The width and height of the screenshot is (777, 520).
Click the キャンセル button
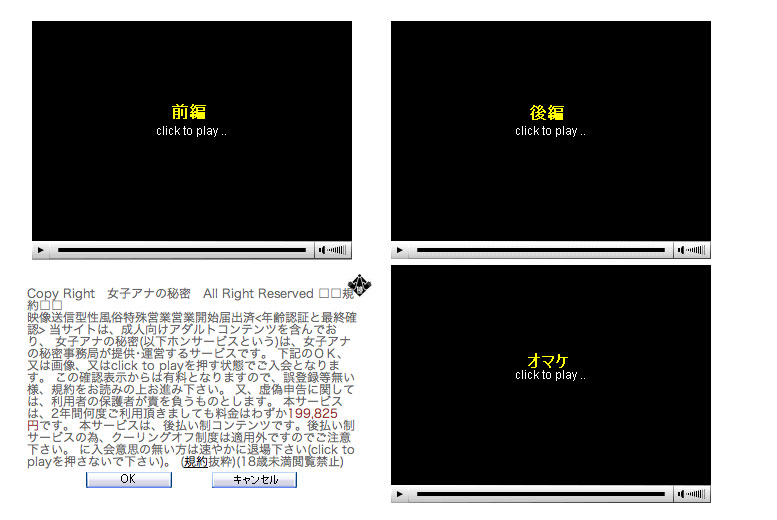[x=254, y=479]
